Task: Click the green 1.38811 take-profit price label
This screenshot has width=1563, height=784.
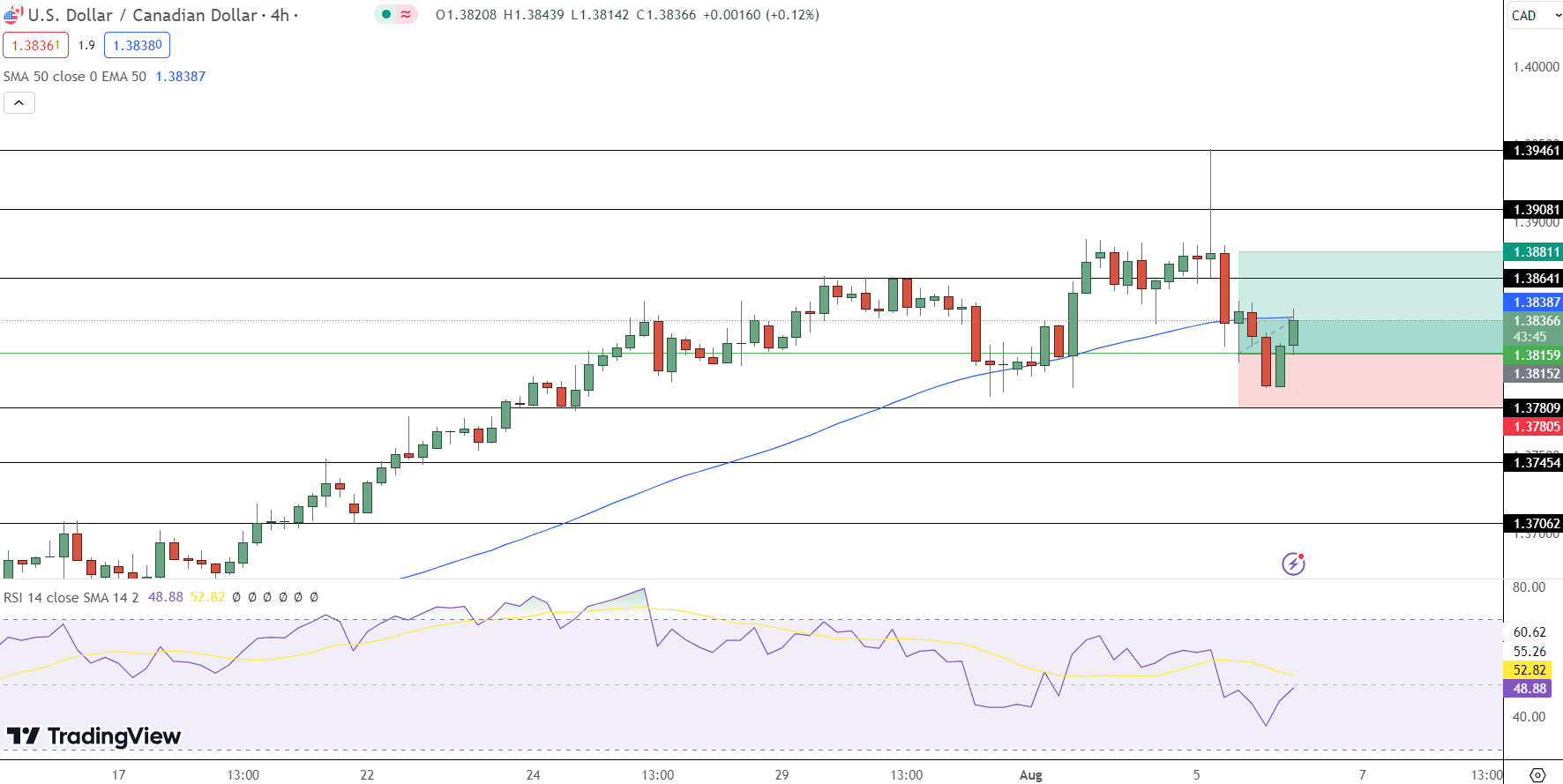Action: 1533,252
